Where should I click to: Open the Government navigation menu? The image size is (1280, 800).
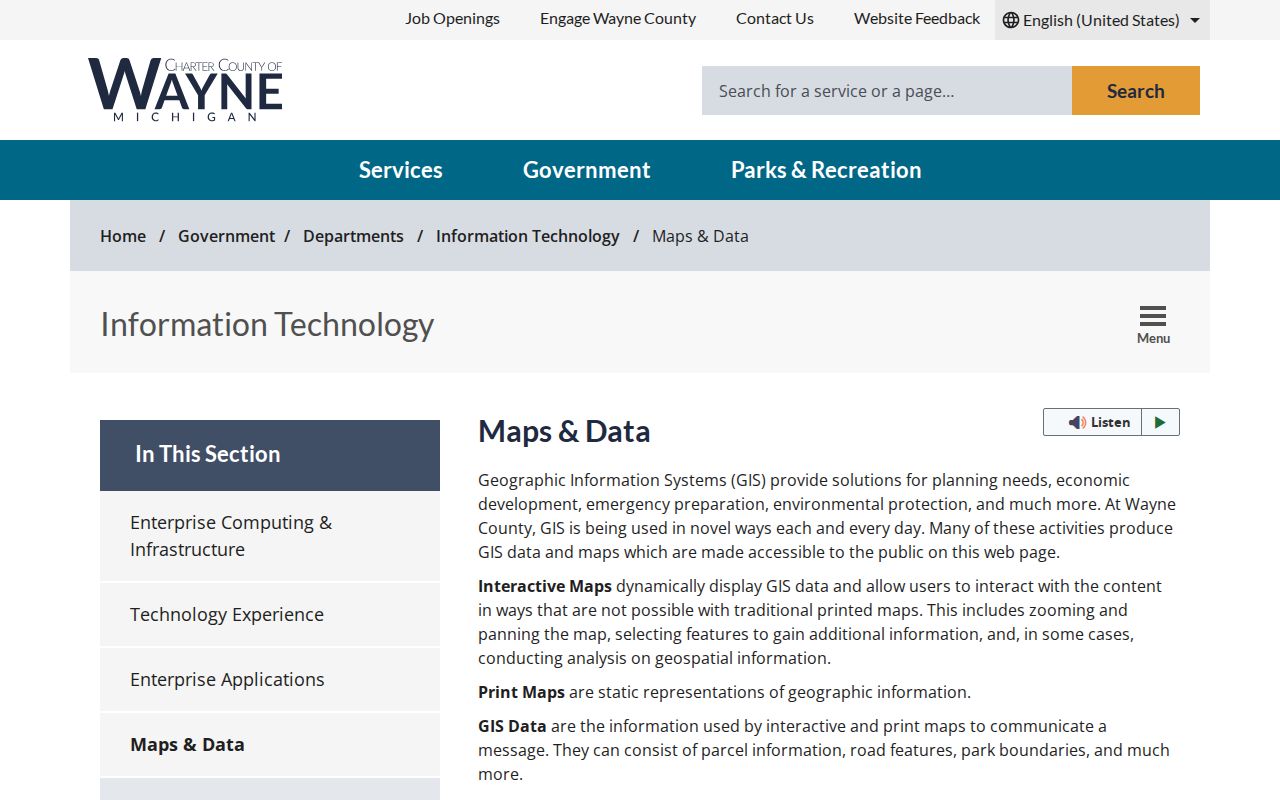587,170
